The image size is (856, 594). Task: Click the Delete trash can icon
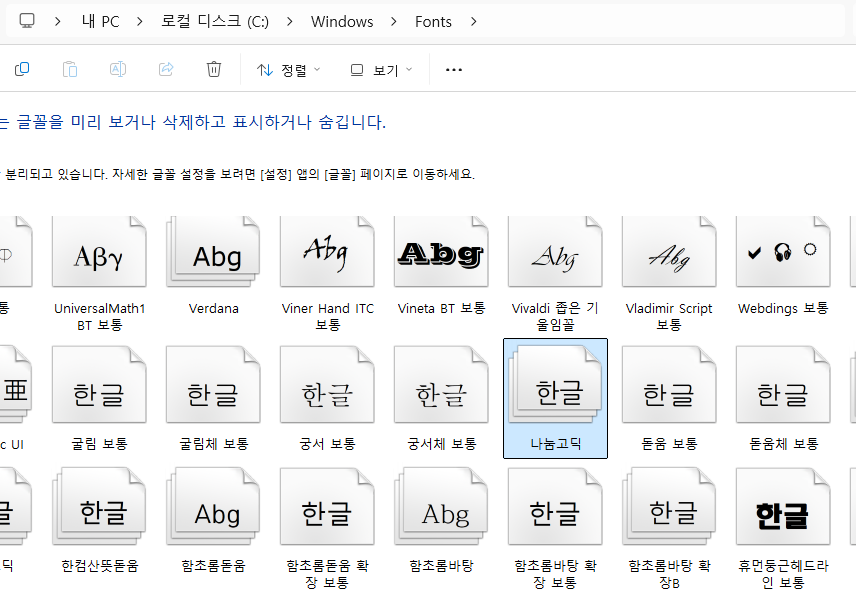pyautogui.click(x=214, y=69)
